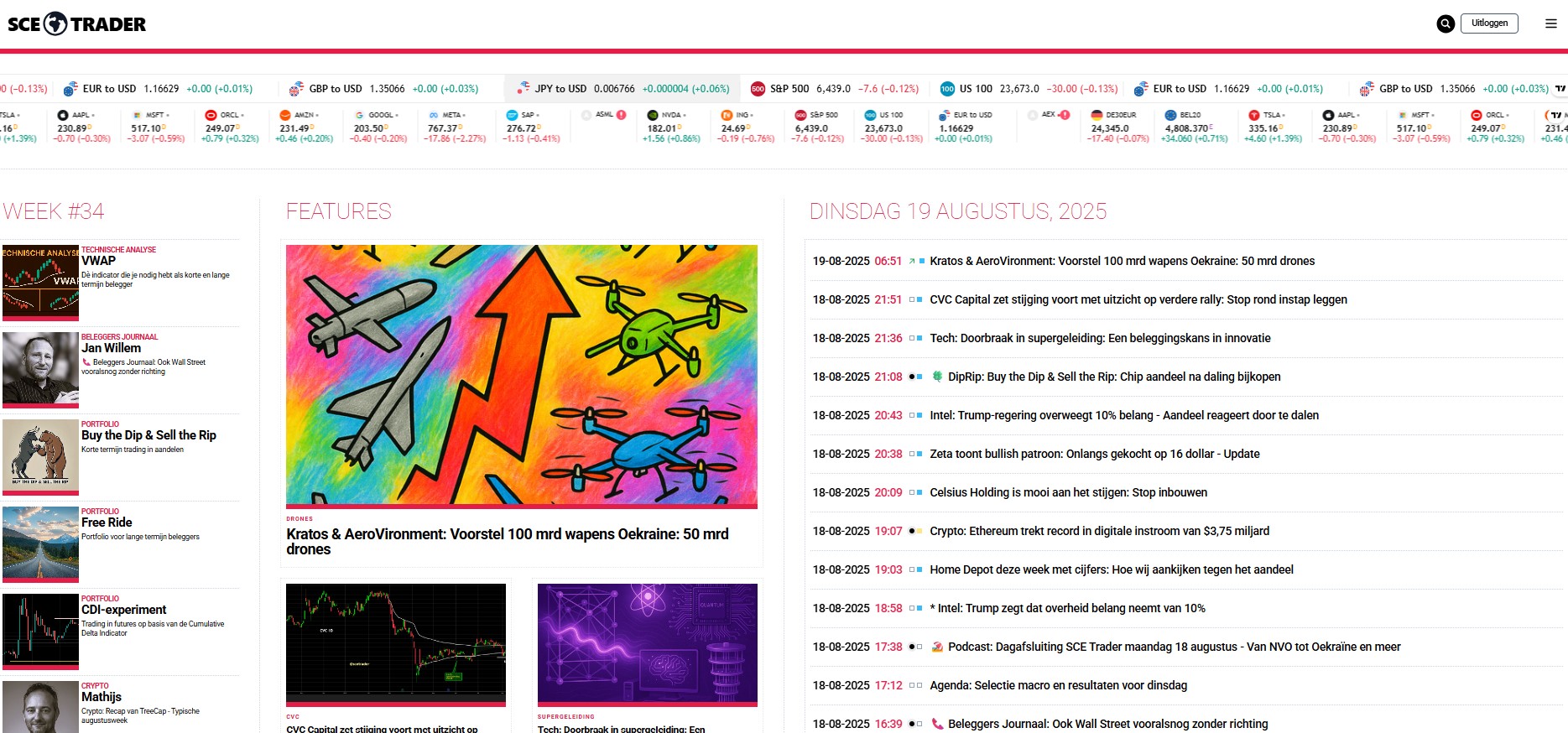This screenshot has width=1568, height=733.
Task: Open BEL20 quote in the ticker
Action: point(1194,126)
